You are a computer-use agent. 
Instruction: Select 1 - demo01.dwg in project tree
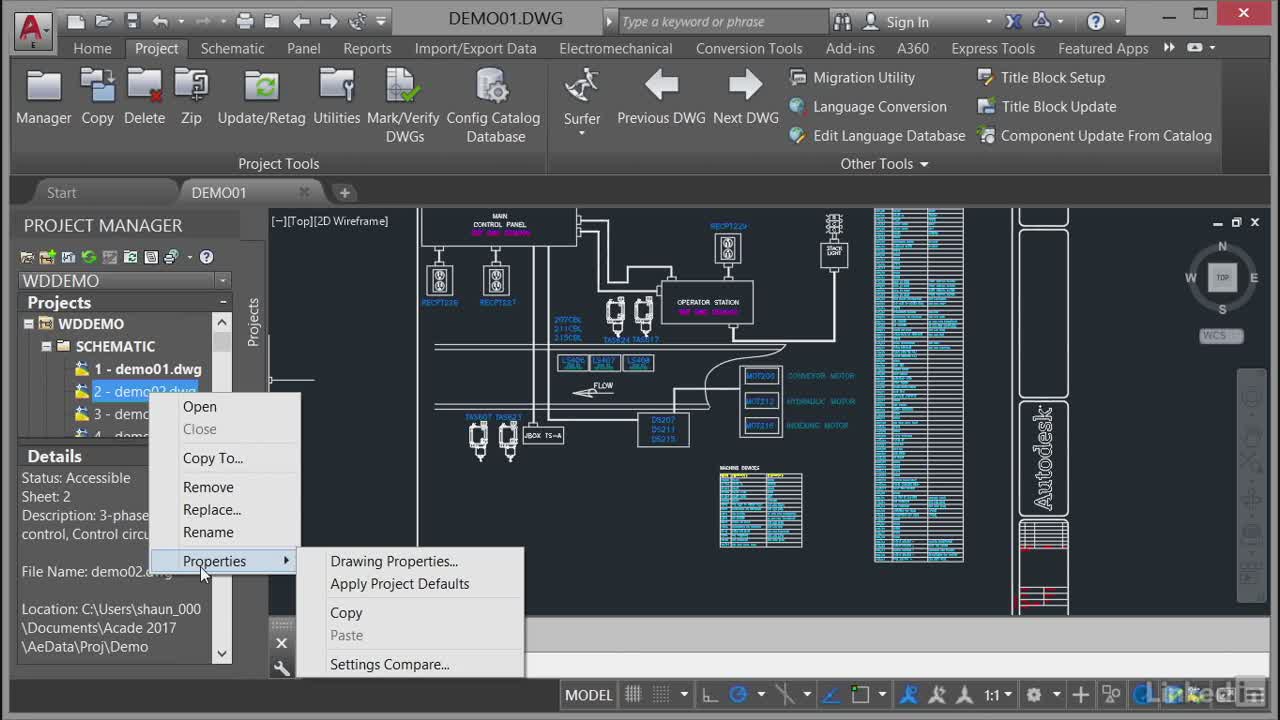tap(148, 369)
